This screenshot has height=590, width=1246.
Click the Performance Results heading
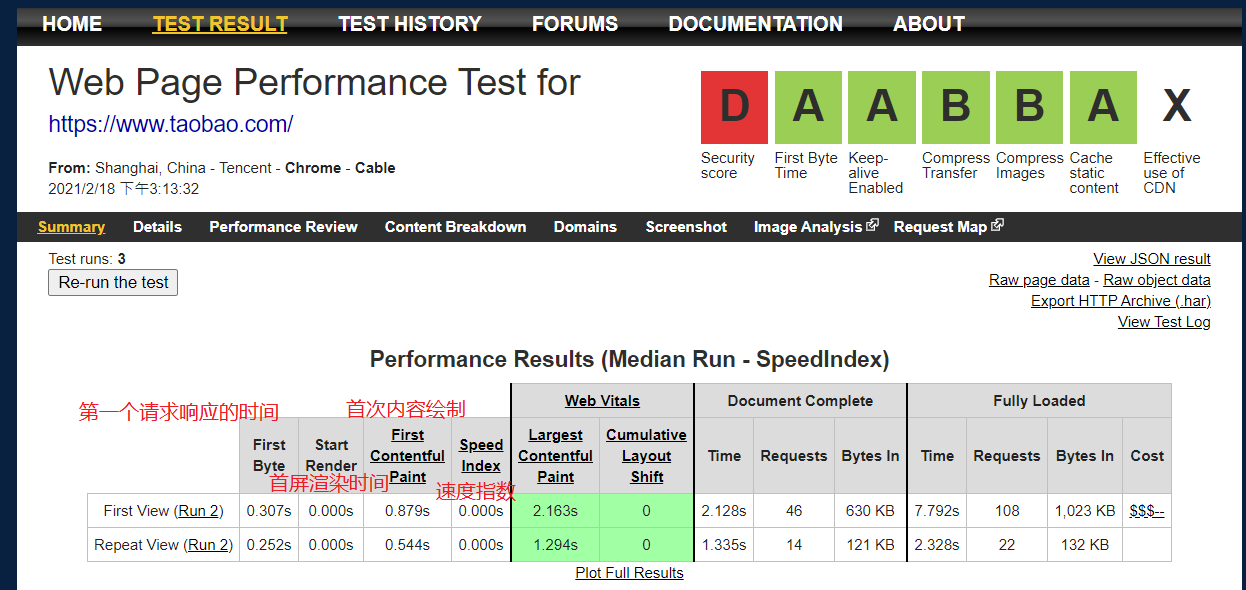629,359
